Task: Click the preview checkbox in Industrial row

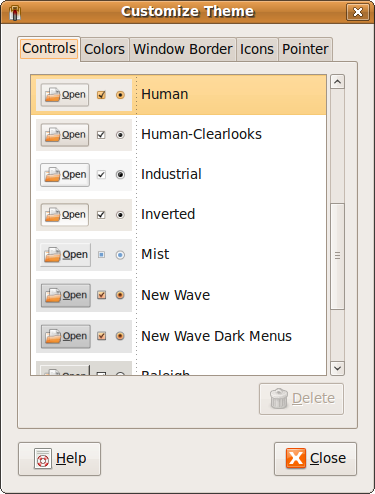Action: click(x=101, y=175)
